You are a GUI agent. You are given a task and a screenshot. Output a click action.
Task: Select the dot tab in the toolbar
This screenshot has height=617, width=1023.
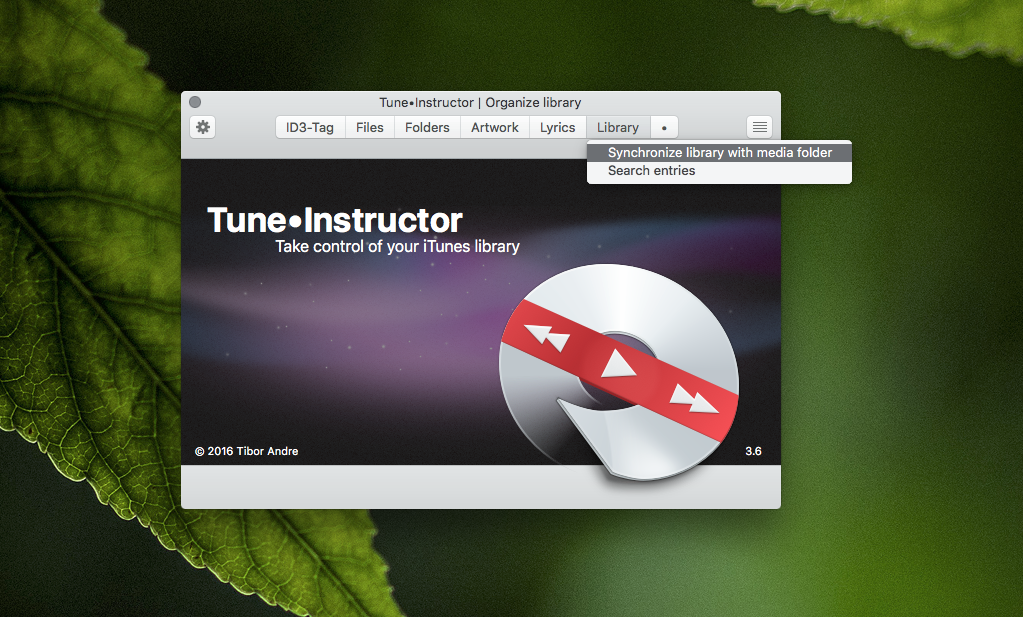point(664,128)
